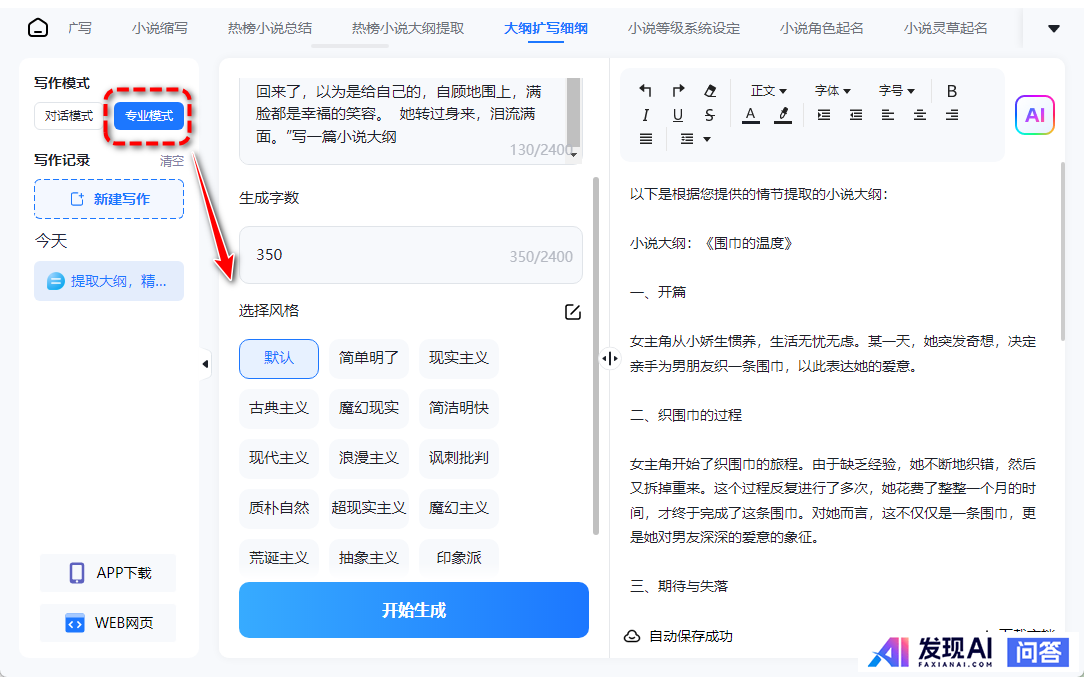Switch to 专业模式
The image size is (1084, 677).
149,115
